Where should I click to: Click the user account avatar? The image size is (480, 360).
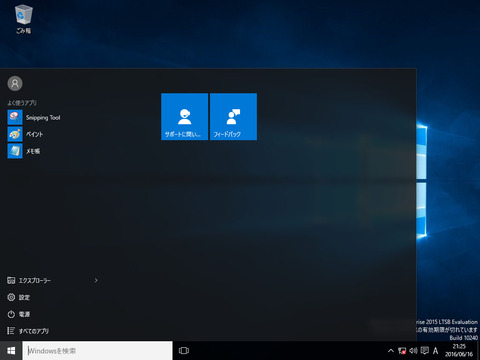pyautogui.click(x=15, y=83)
